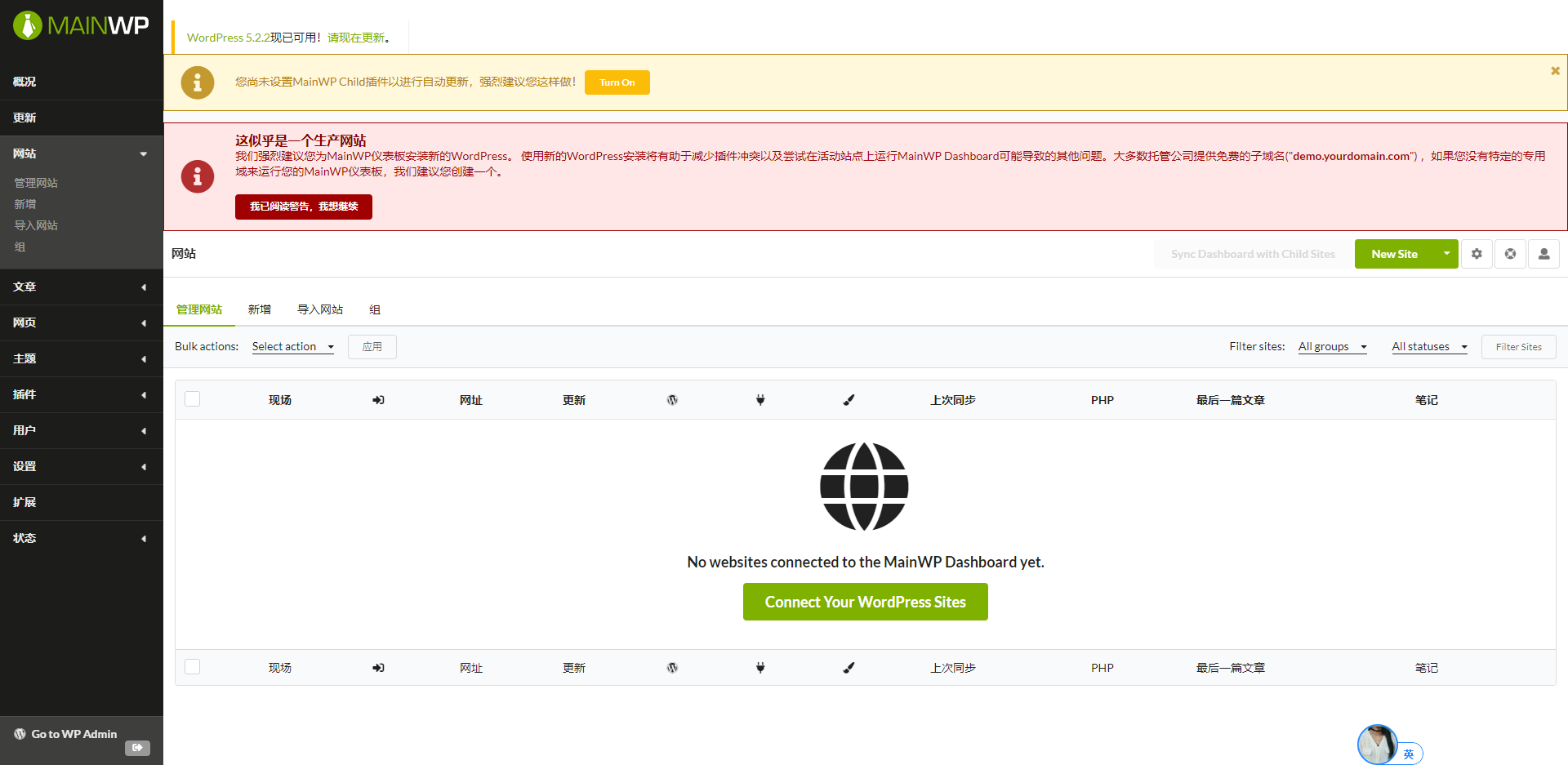Click plugin plug icon in table header
The height and width of the screenshot is (765, 1568).
[x=760, y=400]
